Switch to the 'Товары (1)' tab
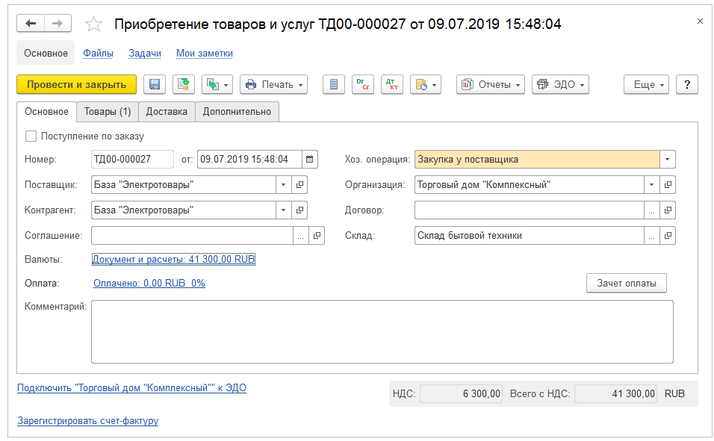 coord(106,111)
